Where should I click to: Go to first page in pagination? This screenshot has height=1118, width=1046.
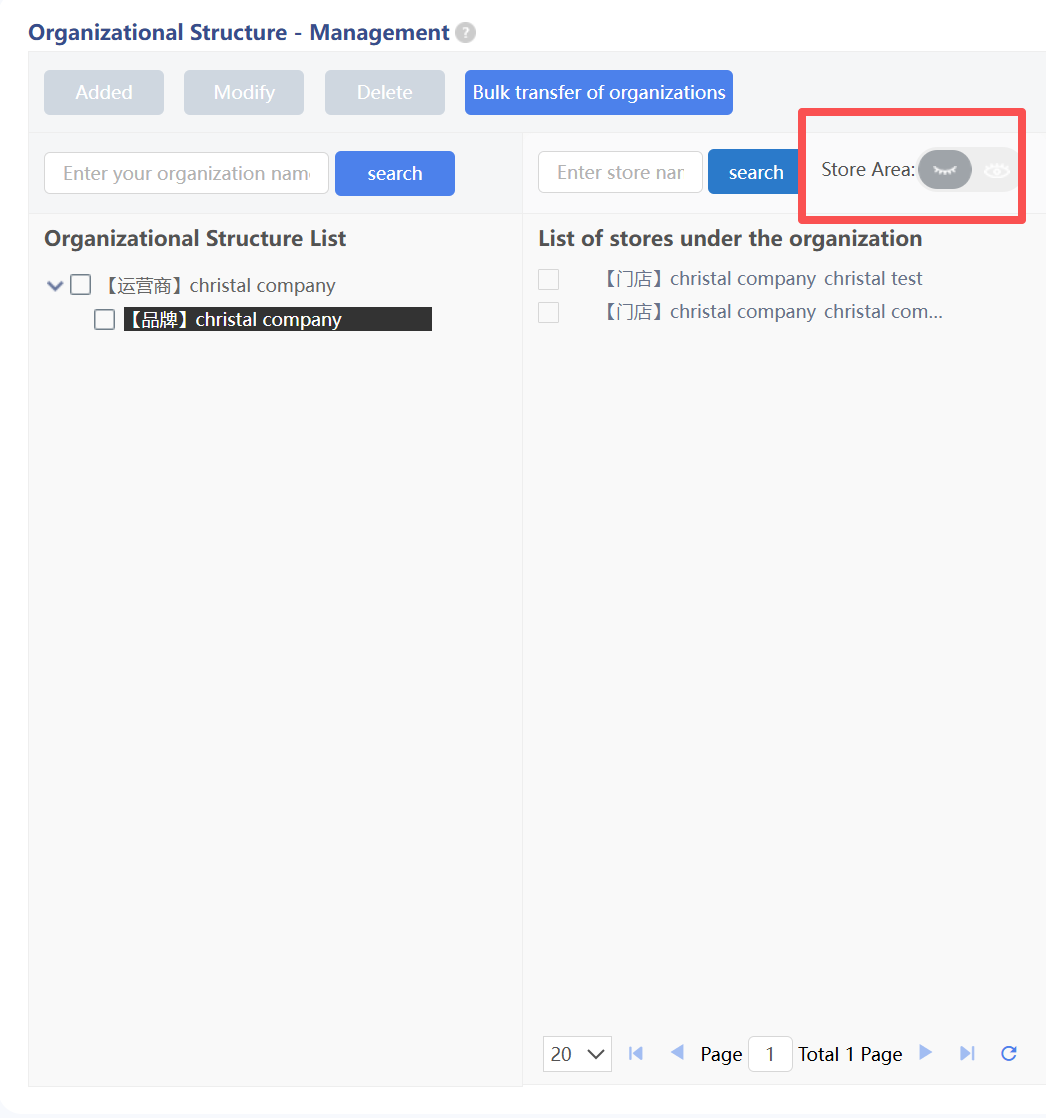point(635,1053)
